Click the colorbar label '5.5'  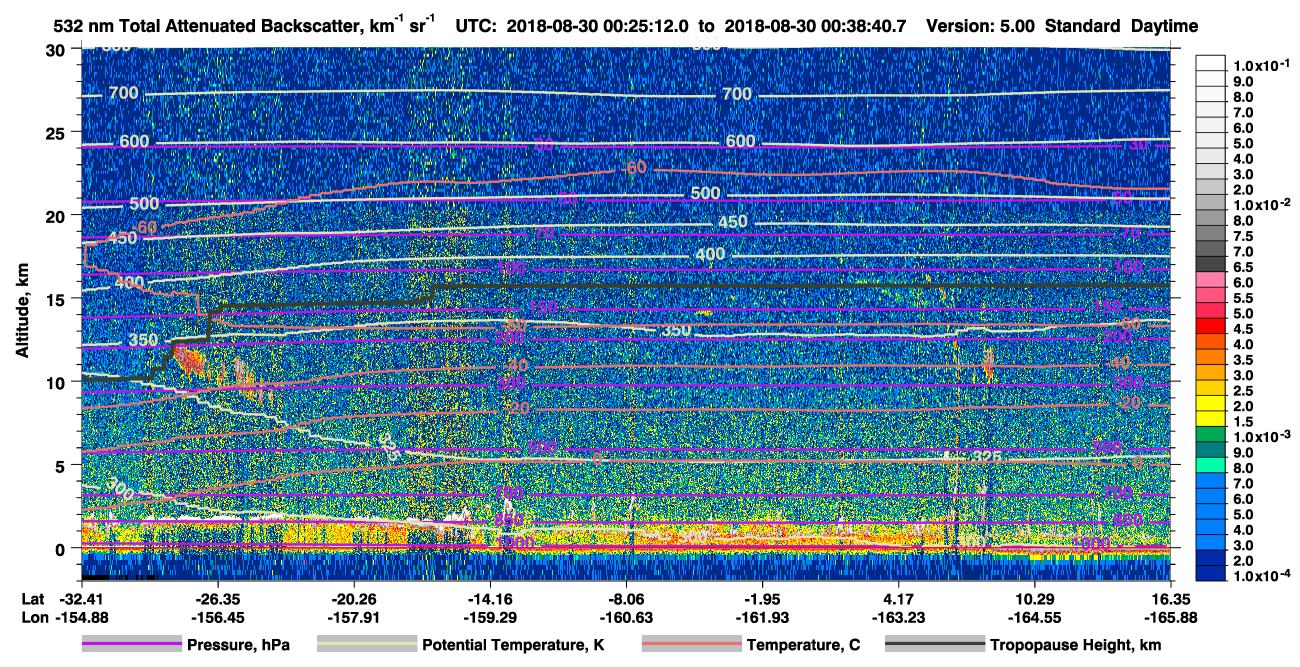click(x=1243, y=297)
